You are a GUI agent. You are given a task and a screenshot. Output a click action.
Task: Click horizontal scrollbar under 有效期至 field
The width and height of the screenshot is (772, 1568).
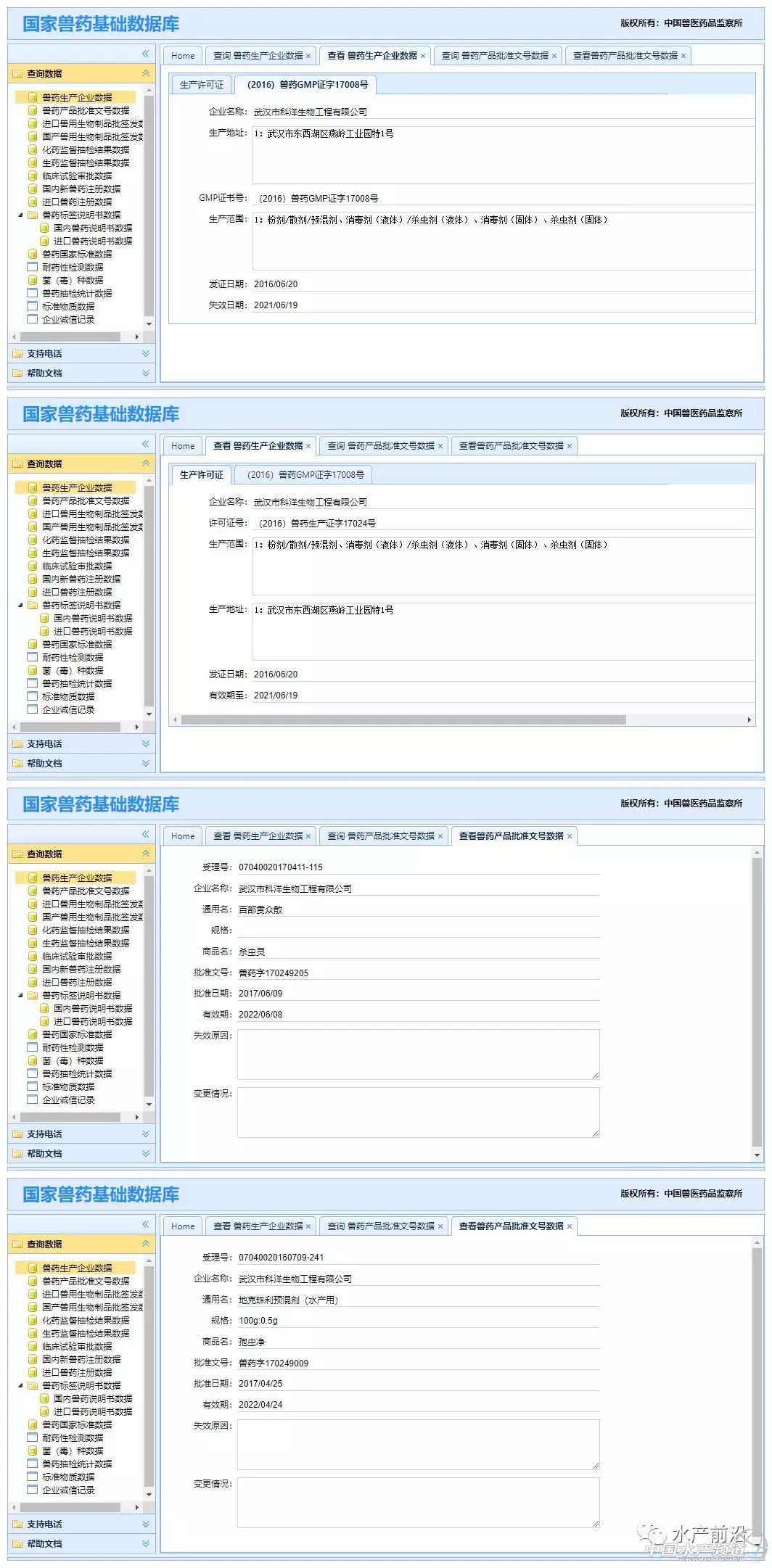click(x=403, y=720)
